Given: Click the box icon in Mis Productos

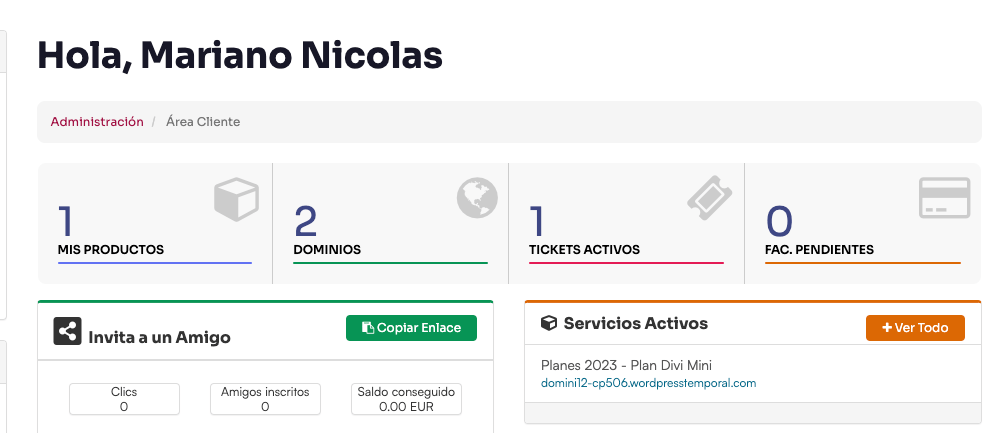Looking at the screenshot, I should [236, 199].
